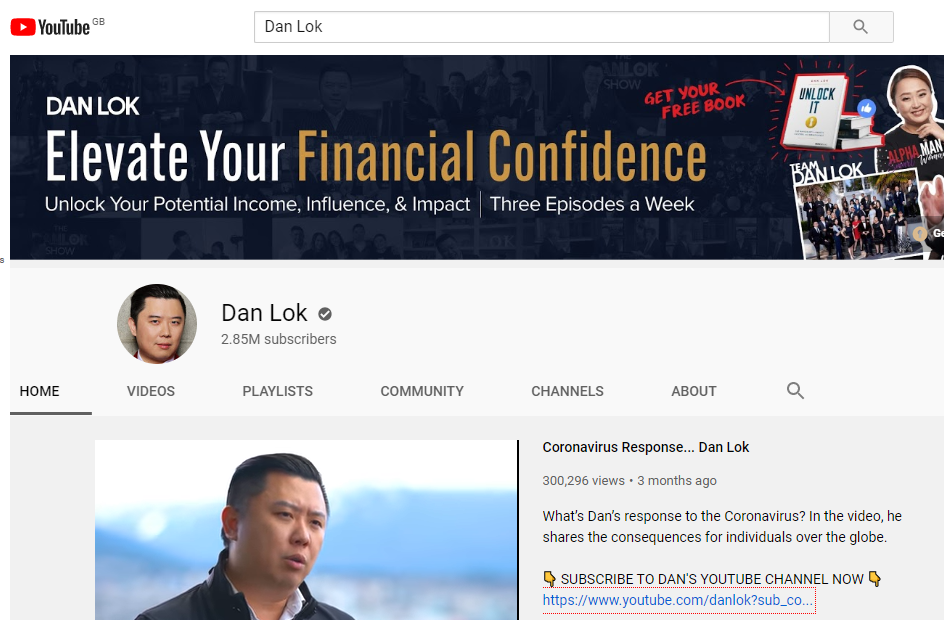Click Dan Lok's round profile picture
944x620 pixels.
pyautogui.click(x=157, y=324)
